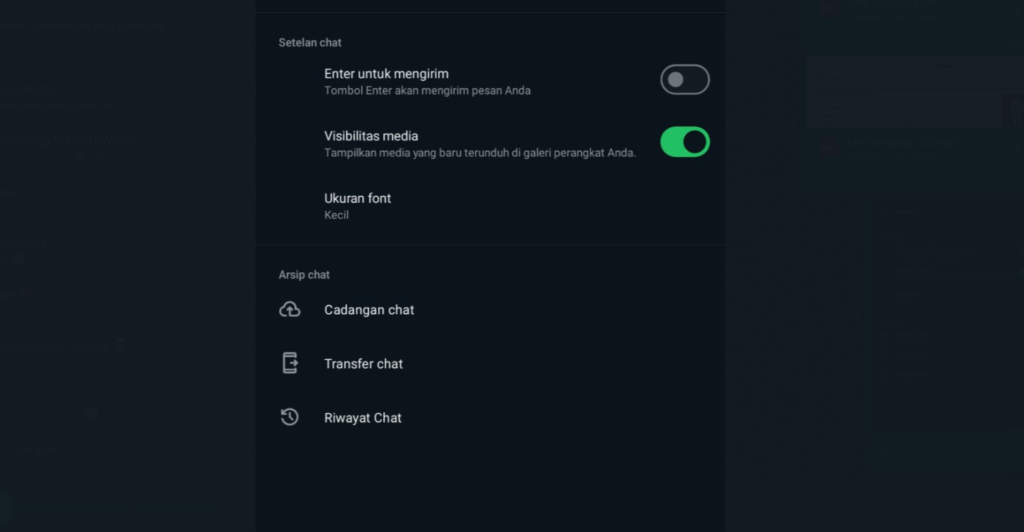This screenshot has height=532, width=1024.
Task: Click the Tombol Enter akan mengirim description
Action: pyautogui.click(x=427, y=91)
